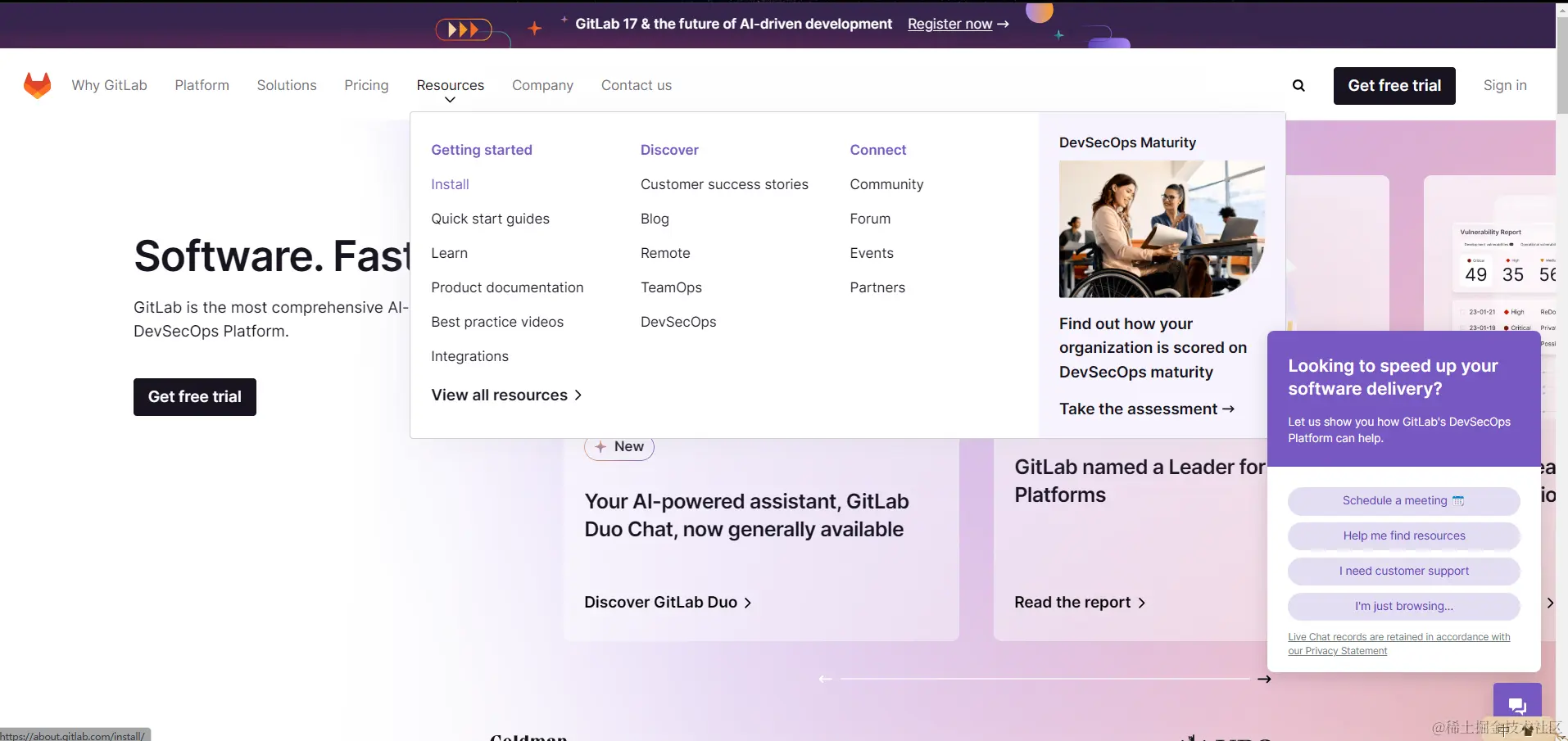Click the calendar icon in Schedule a meeting
The image size is (1568, 741).
tap(1458, 500)
